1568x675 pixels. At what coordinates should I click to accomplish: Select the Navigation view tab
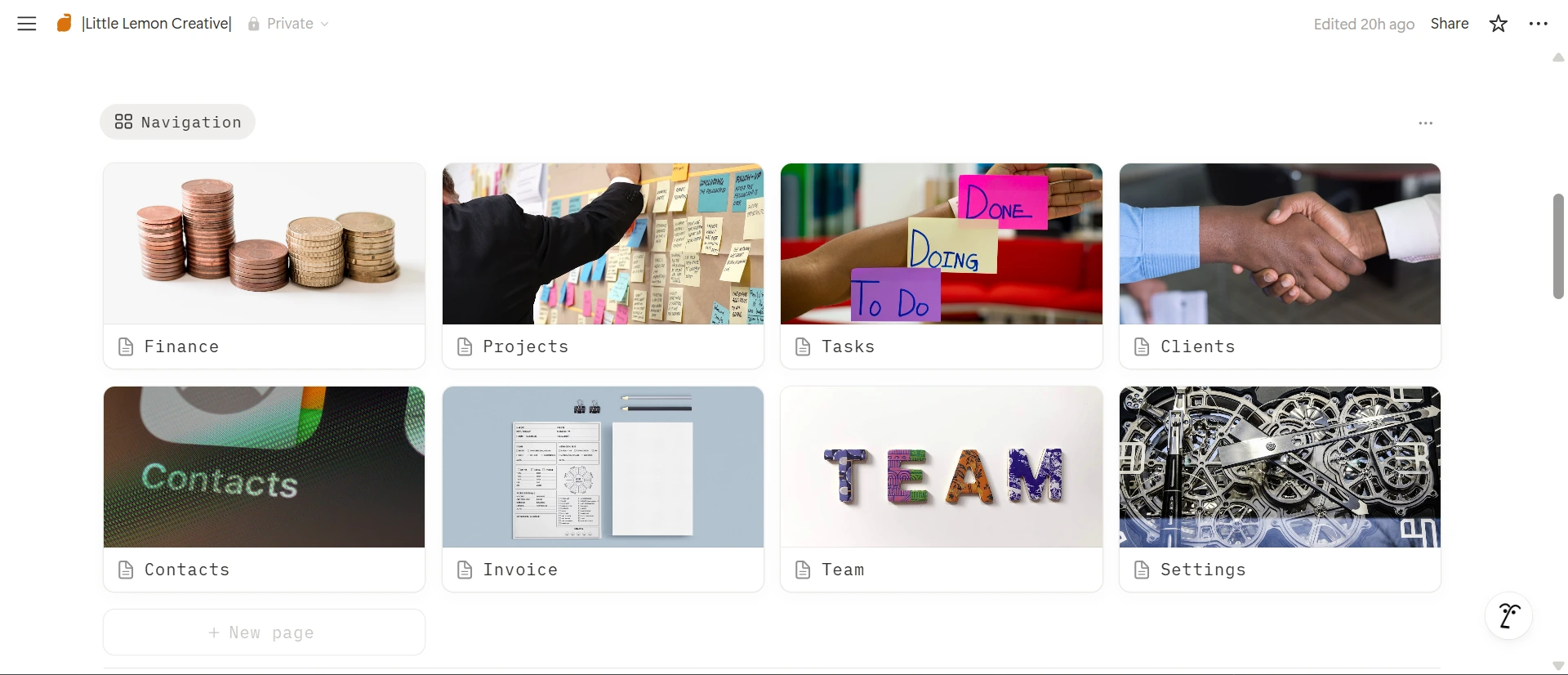click(x=177, y=122)
